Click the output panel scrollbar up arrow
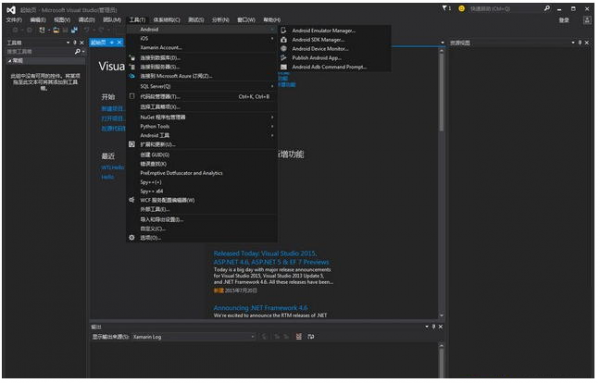 pyautogui.click(x=443, y=347)
